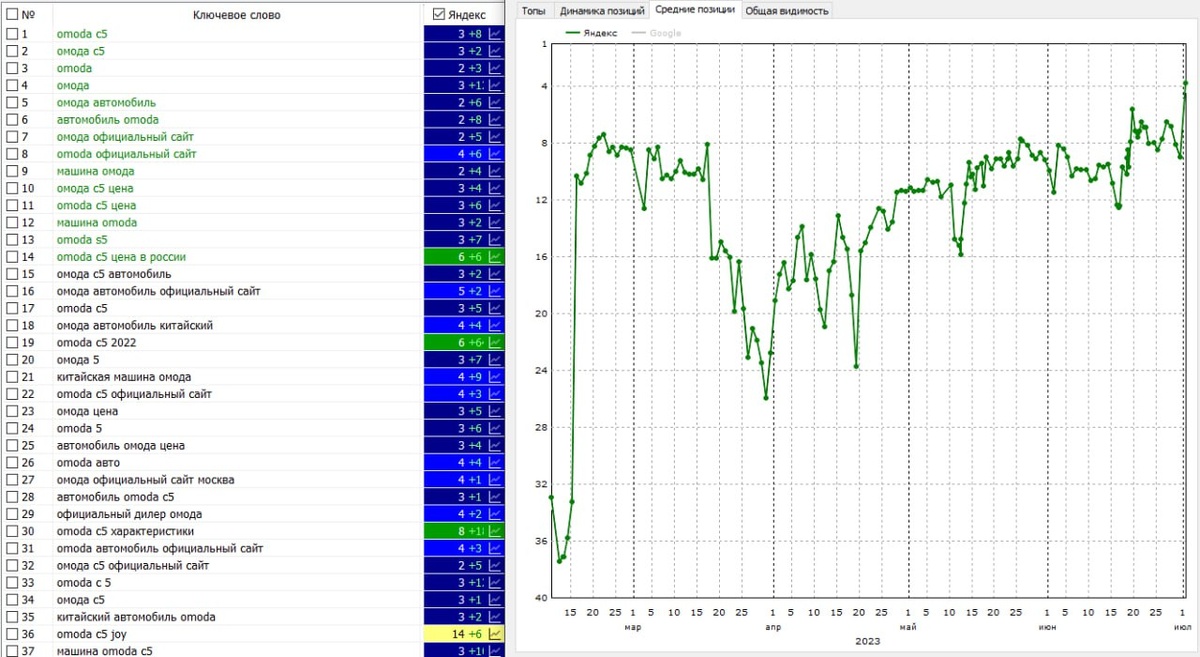Viewport: 1200px width, 657px height.
Task: Open the chart icon for omoda c5 характеристики
Action: pyautogui.click(x=495, y=531)
